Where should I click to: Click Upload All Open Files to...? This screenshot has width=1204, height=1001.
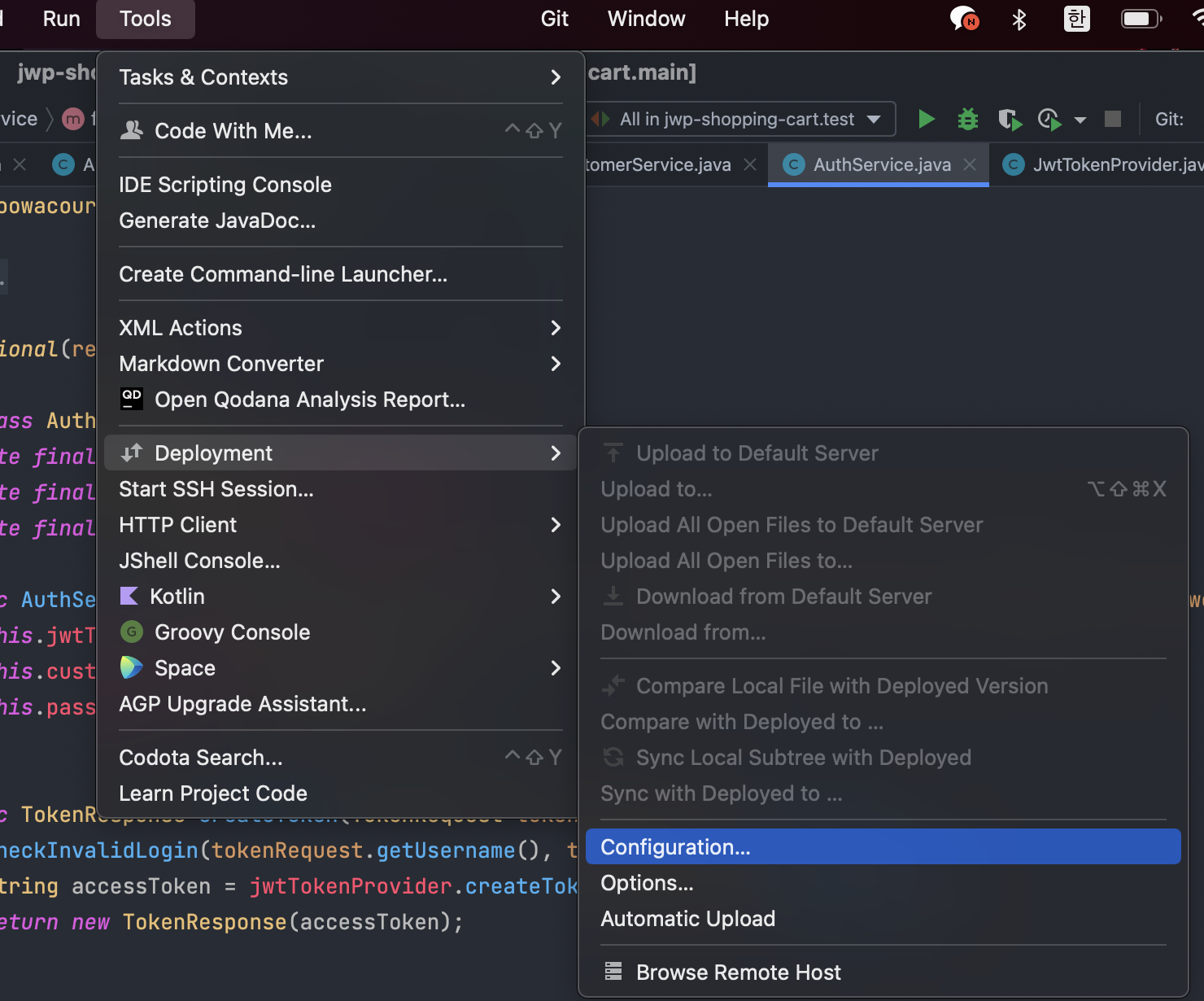[x=883, y=561]
